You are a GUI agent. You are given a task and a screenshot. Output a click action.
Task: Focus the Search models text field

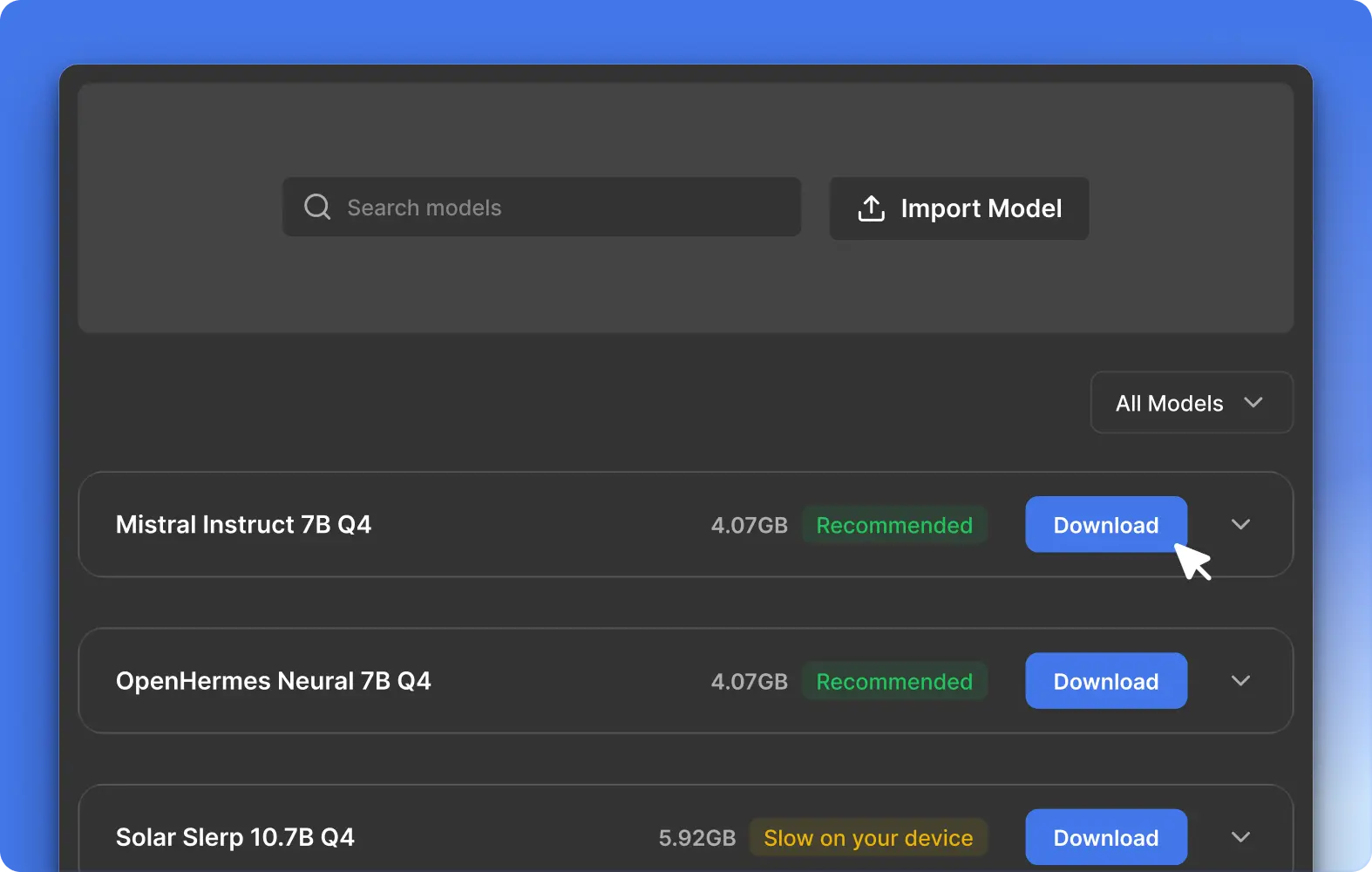[558, 208]
